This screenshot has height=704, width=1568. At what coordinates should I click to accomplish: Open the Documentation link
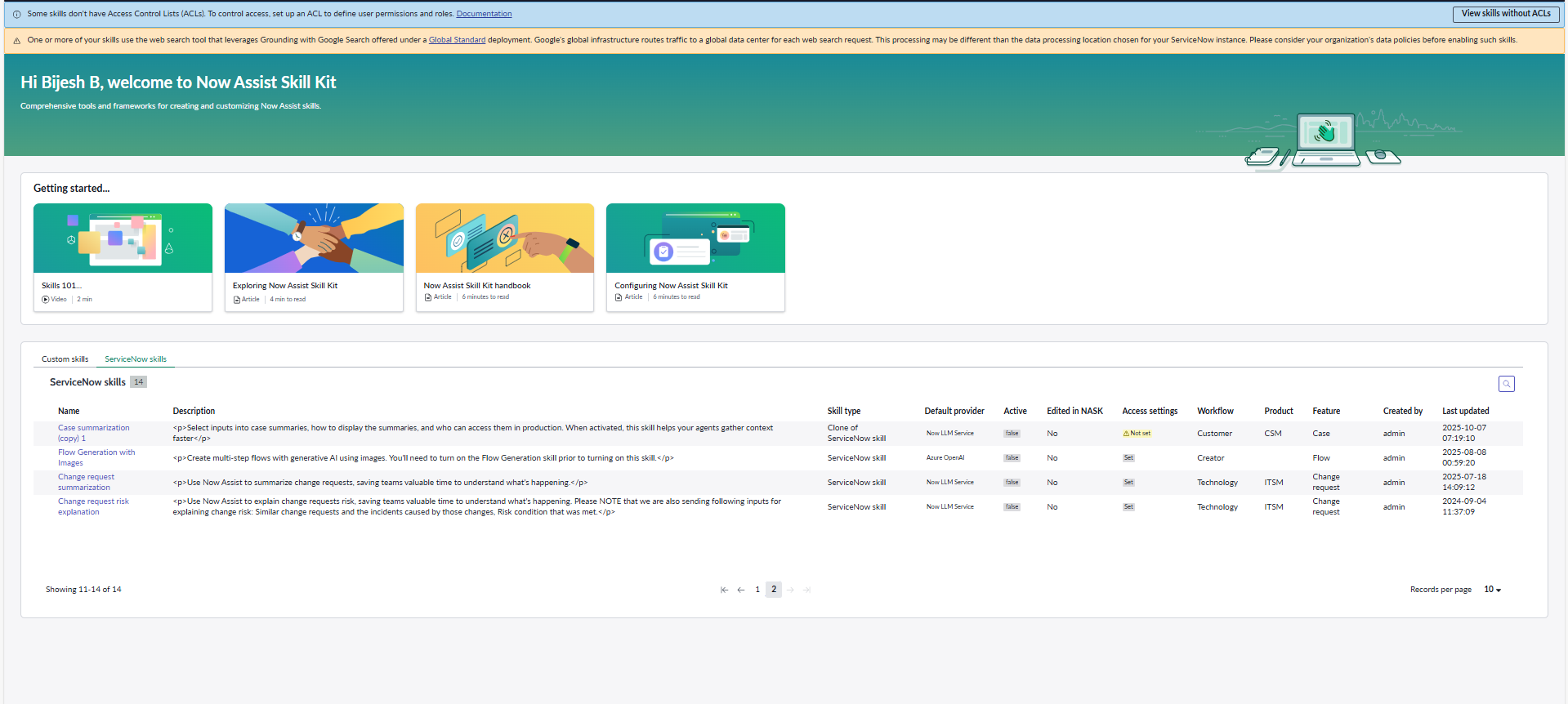click(x=484, y=14)
